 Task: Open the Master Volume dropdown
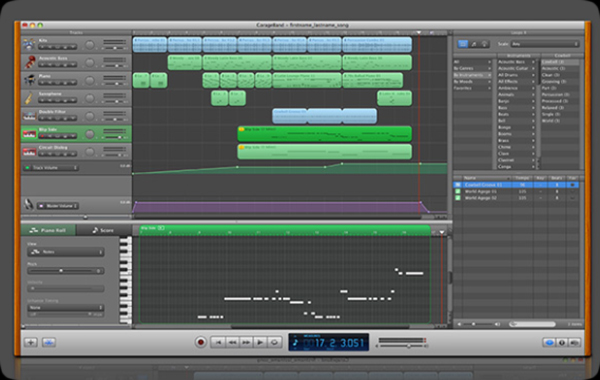coord(58,206)
